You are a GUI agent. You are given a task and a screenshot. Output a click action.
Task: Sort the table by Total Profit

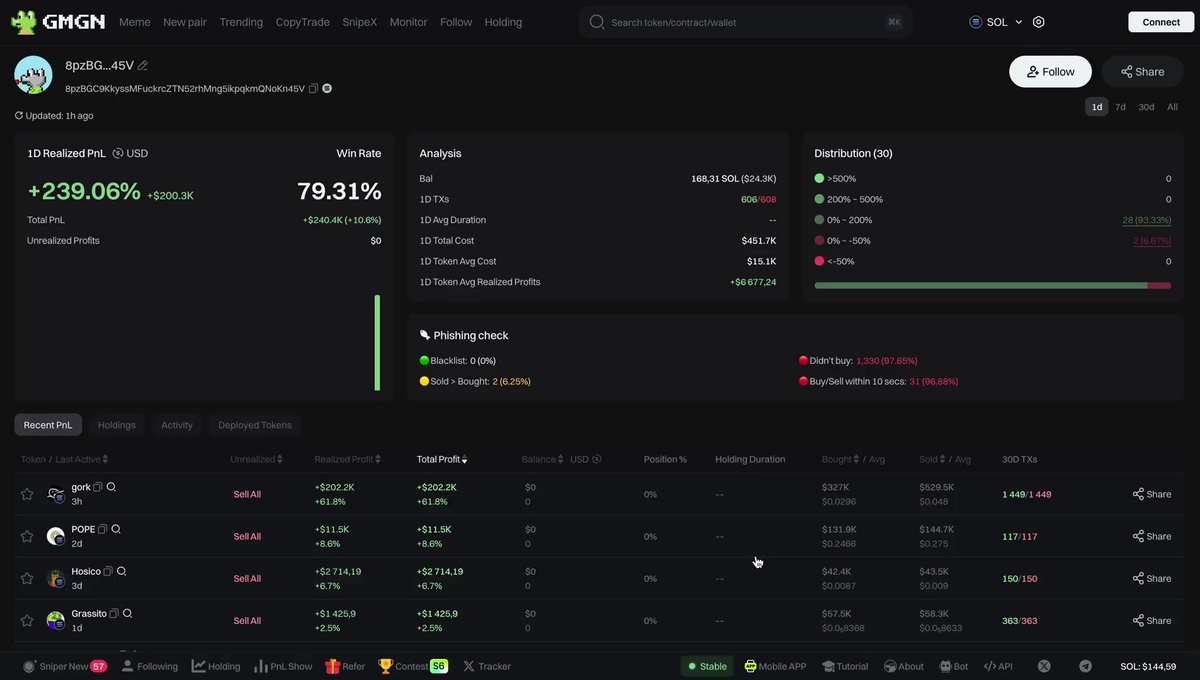click(441, 459)
